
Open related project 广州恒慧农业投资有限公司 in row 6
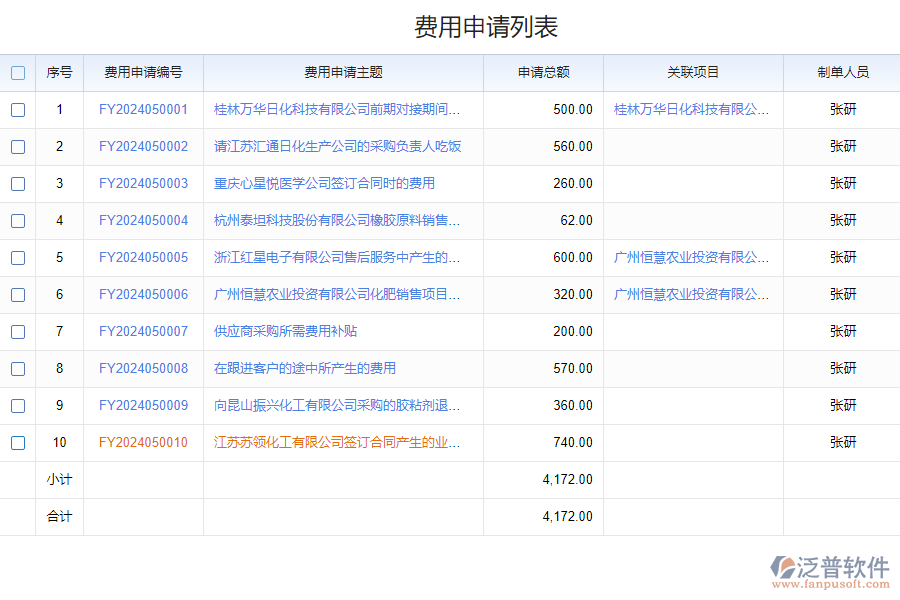[690, 294]
